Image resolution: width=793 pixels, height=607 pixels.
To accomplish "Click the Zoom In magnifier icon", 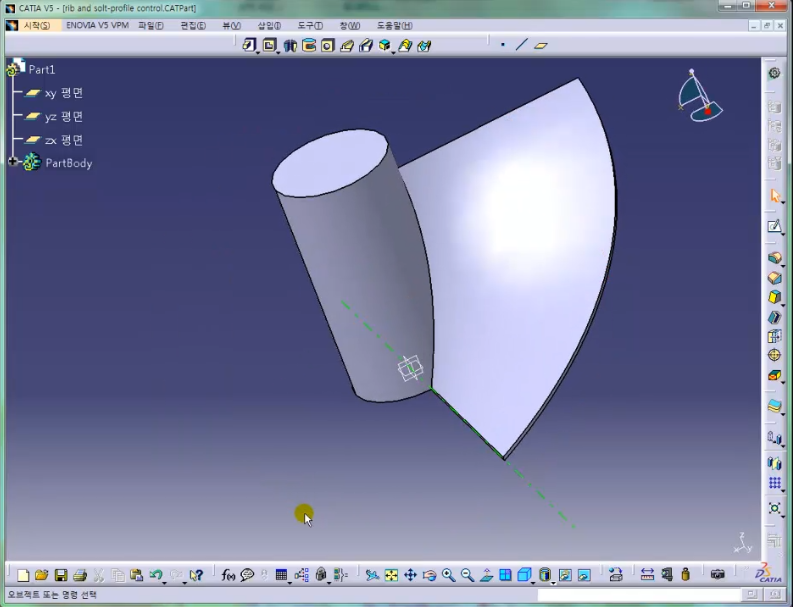I will point(448,575).
